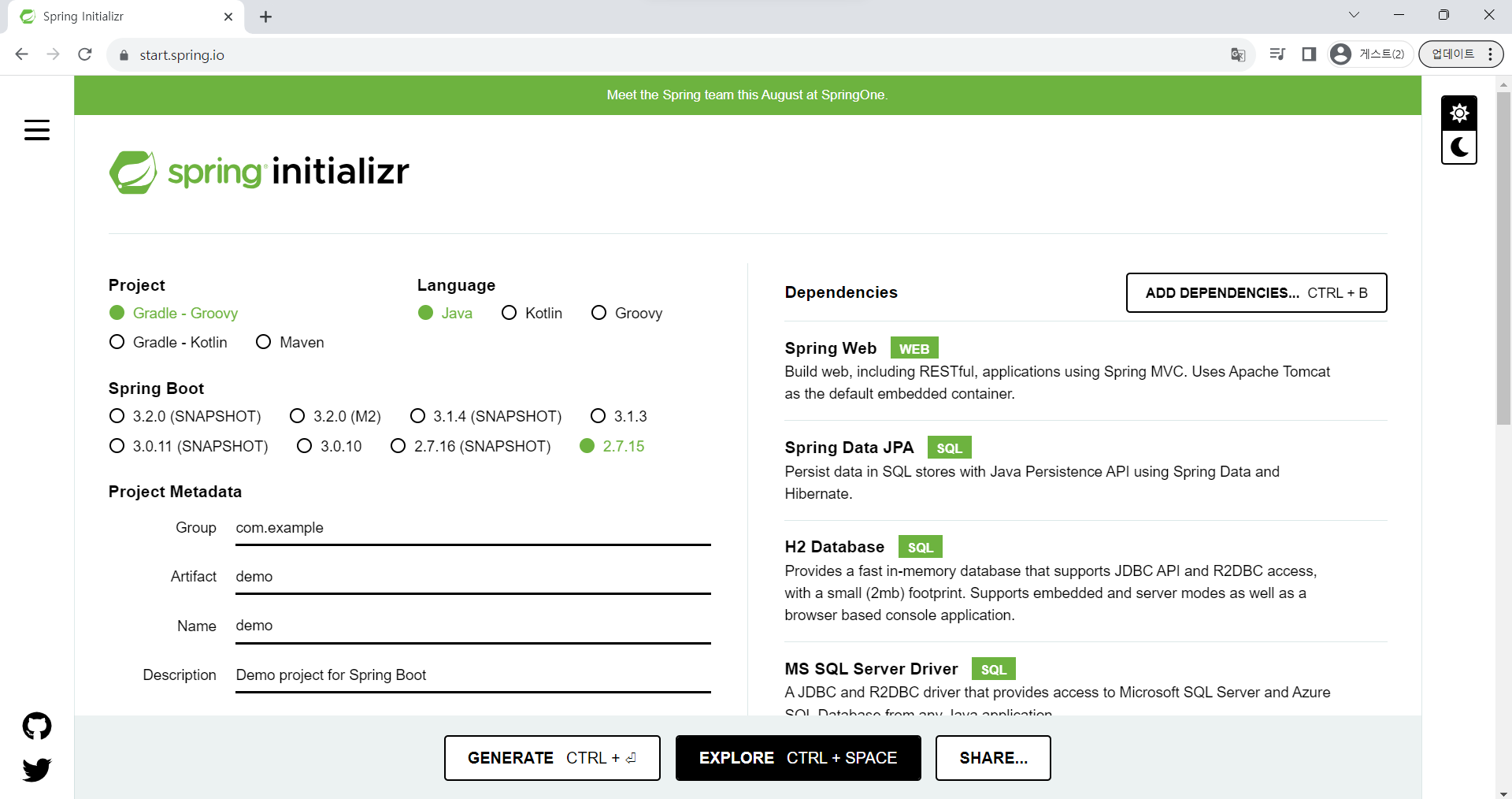Select Gradle - Groovy project
1512x799 pixels.
pyautogui.click(x=173, y=313)
